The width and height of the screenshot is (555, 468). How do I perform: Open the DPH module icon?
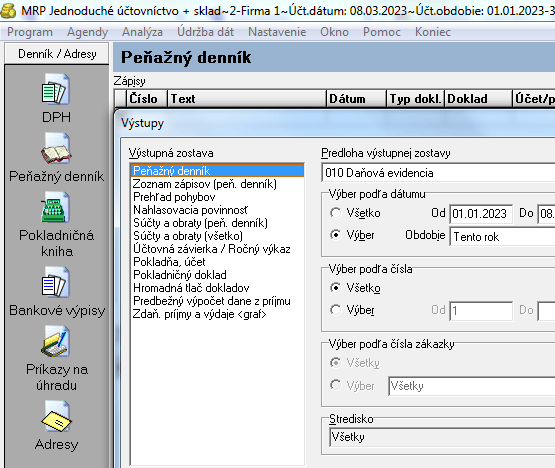click(56, 89)
